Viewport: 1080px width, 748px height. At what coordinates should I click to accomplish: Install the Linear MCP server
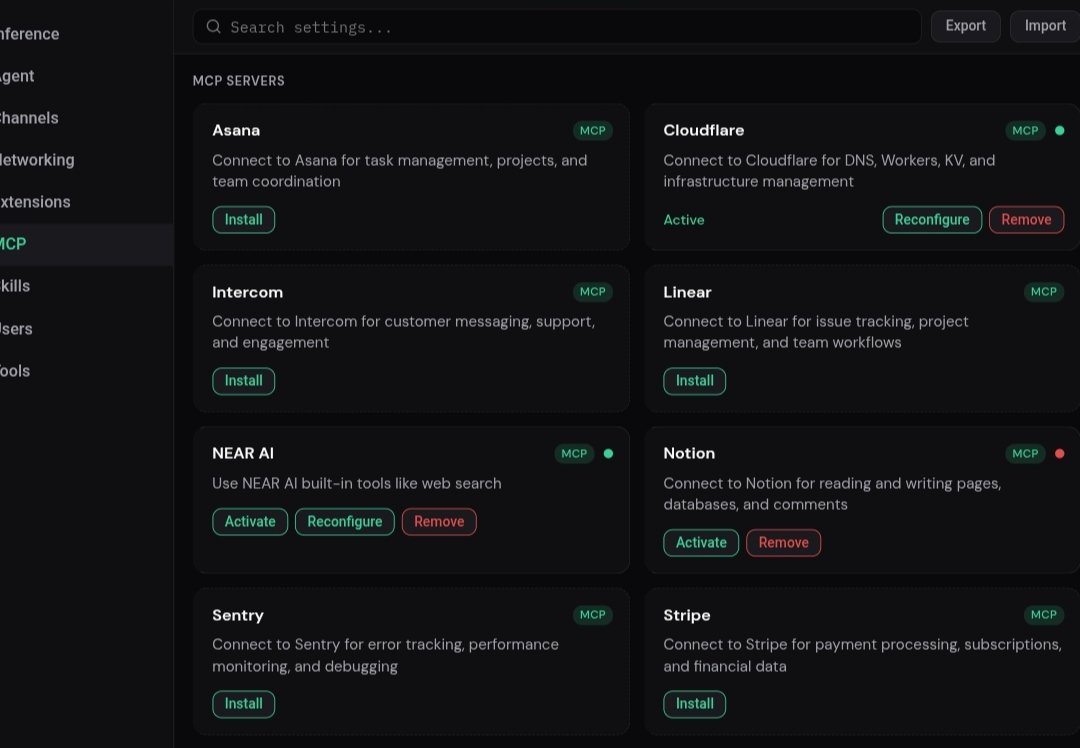point(694,381)
